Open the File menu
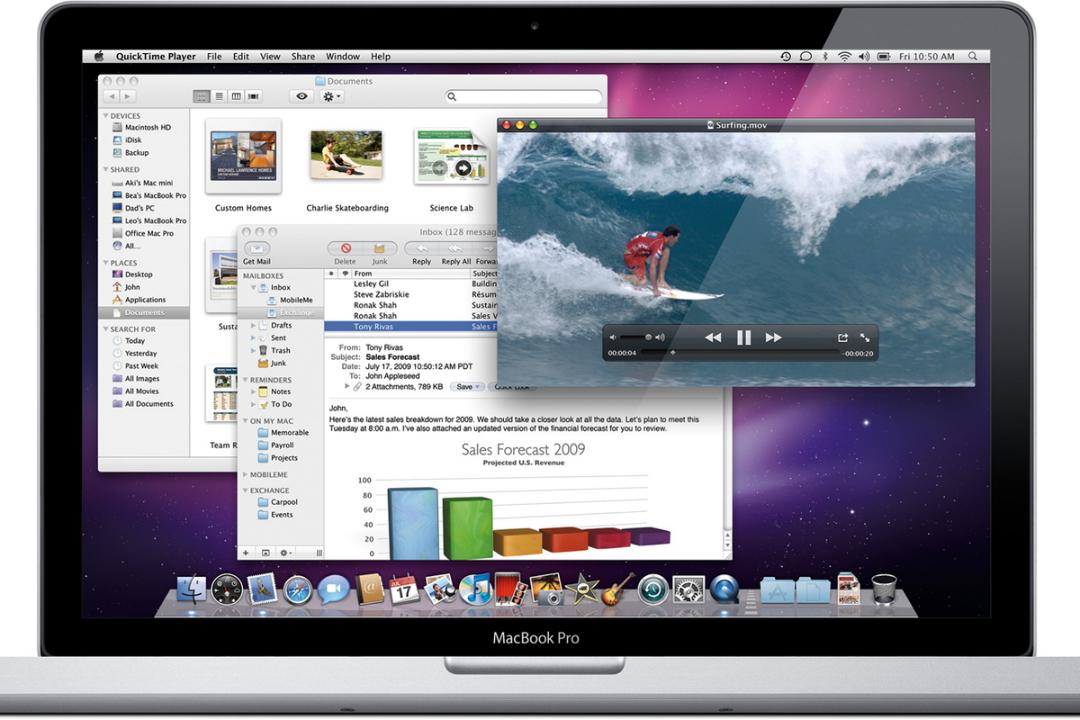 pyautogui.click(x=214, y=56)
